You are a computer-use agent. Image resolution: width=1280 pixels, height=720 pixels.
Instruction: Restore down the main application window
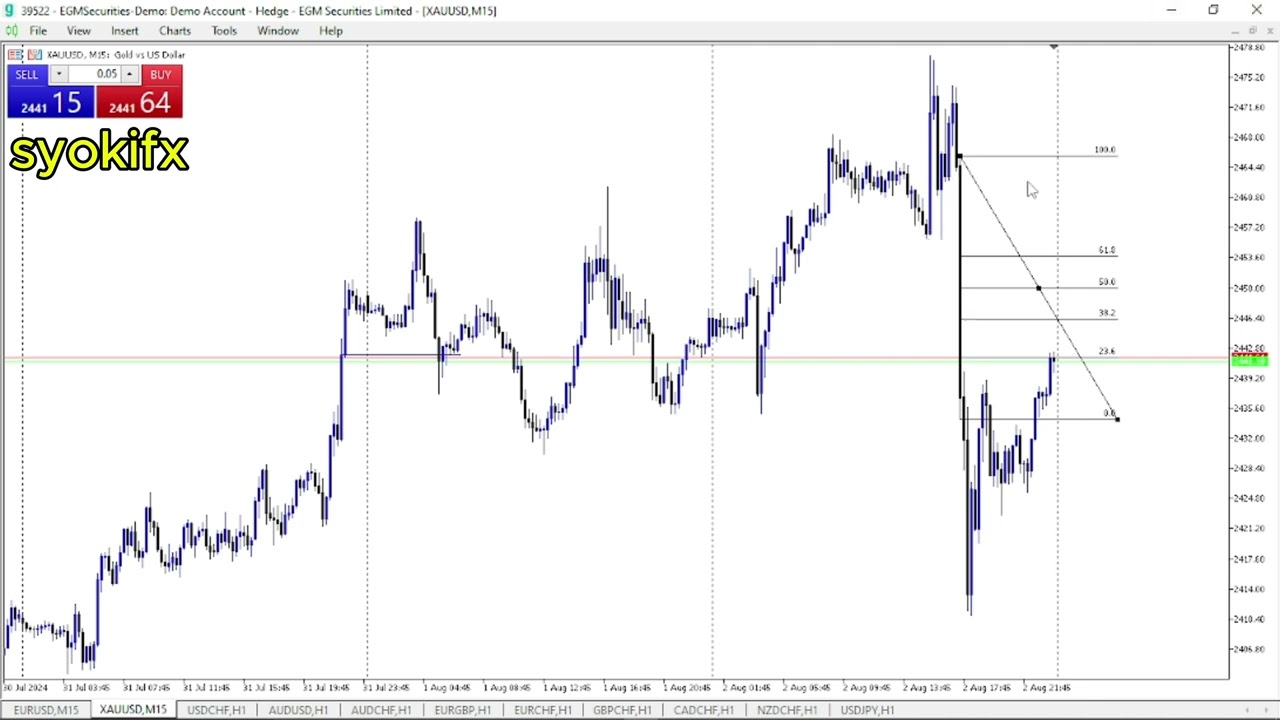point(1213,10)
